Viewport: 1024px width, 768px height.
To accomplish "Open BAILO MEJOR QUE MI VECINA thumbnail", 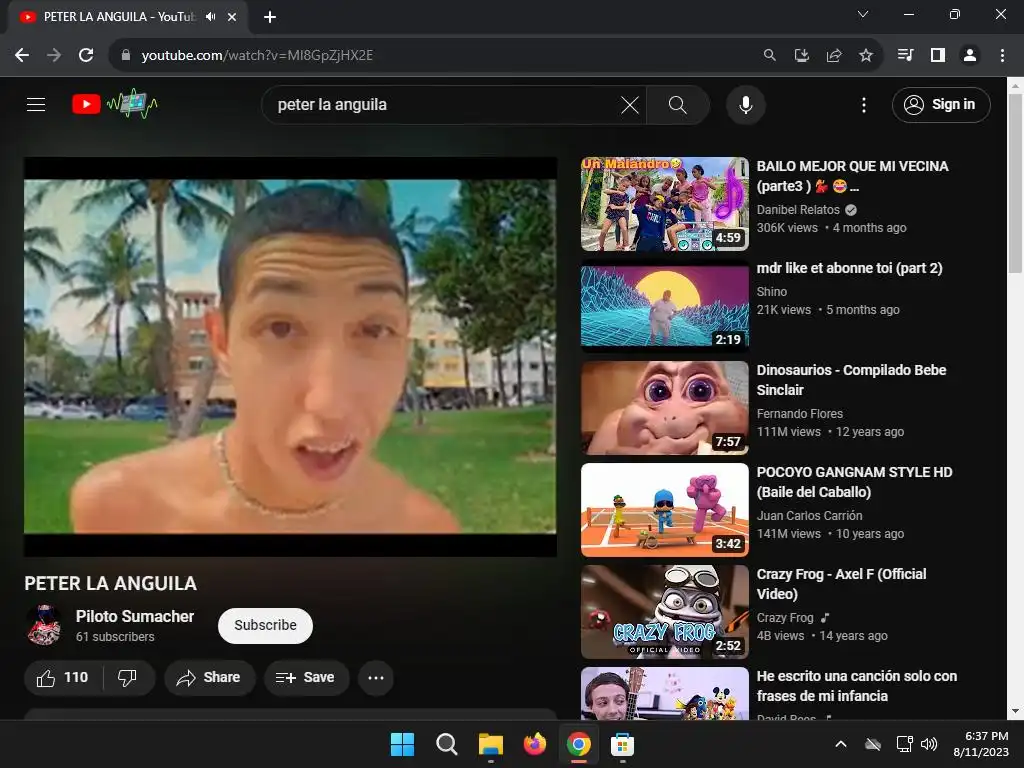I will click(664, 204).
